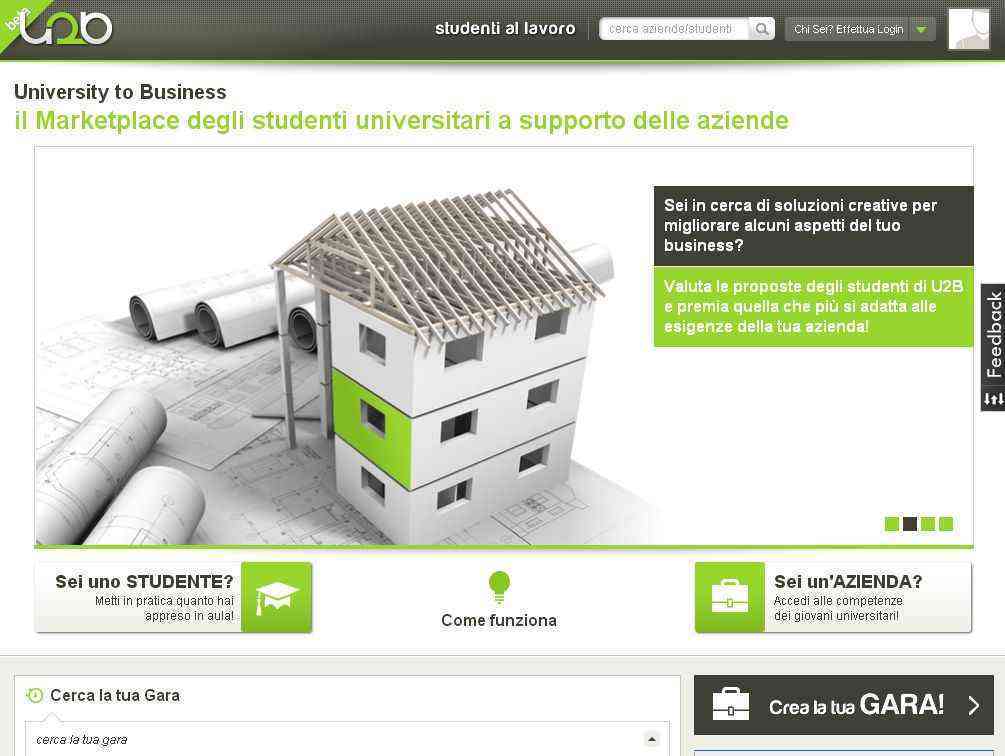Image resolution: width=1005 pixels, height=756 pixels.
Task: Open the Come funziona link
Action: [x=499, y=620]
